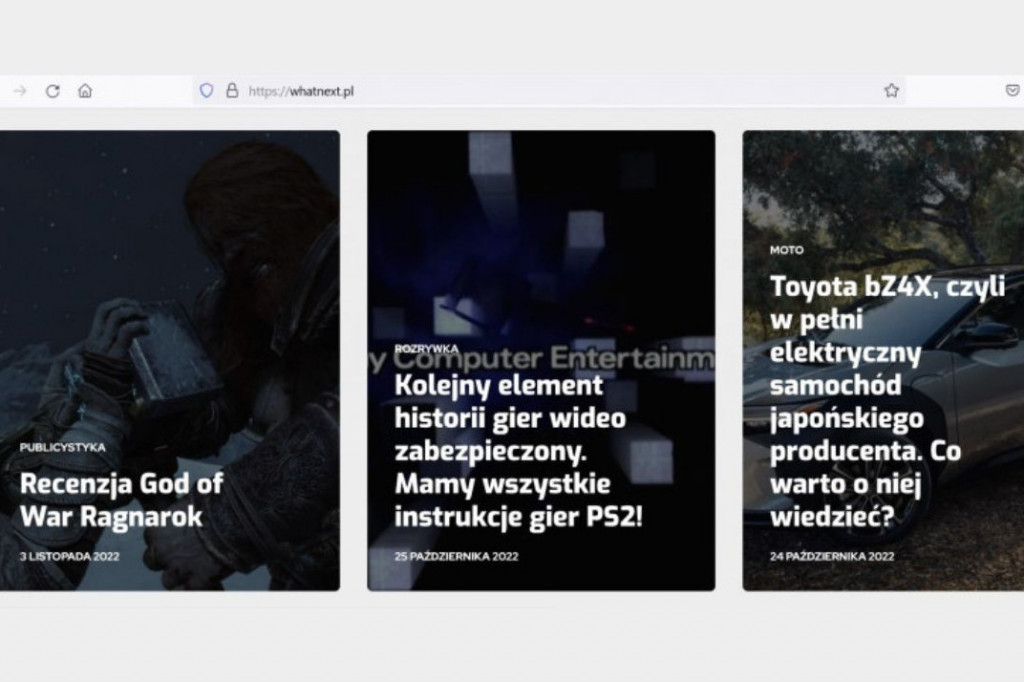Open the Recenzja God of War Ragnarok article
This screenshot has width=1024, height=682.
coord(120,499)
